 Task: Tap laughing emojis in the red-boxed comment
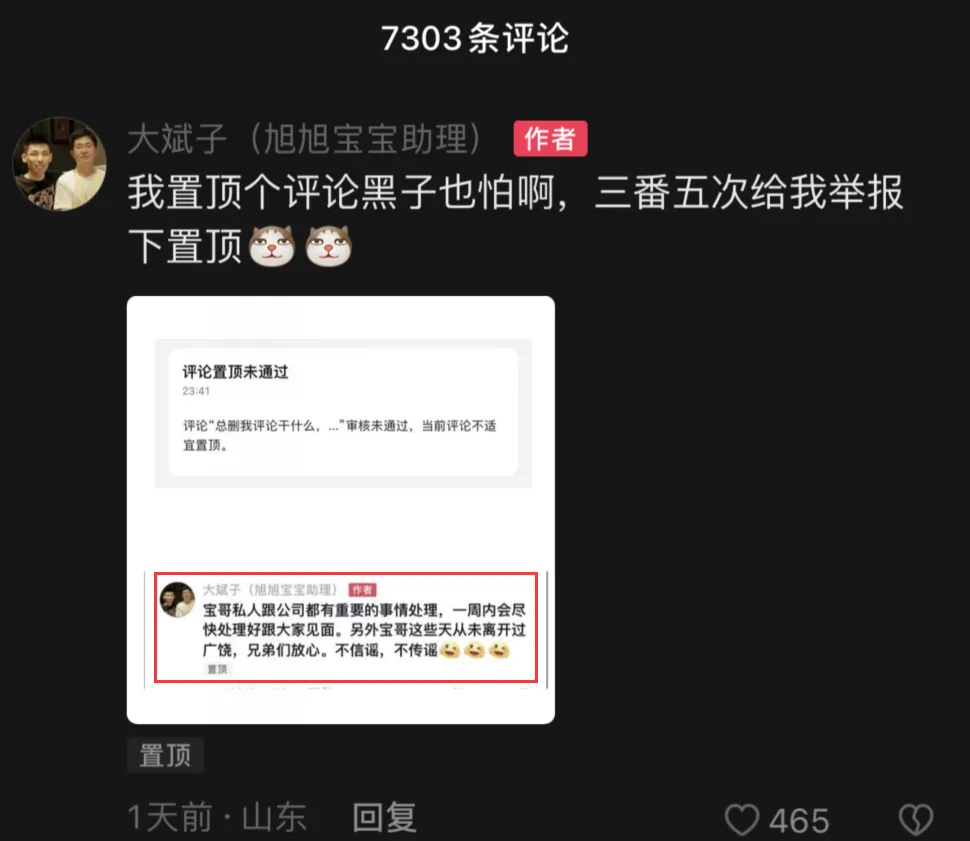474,650
